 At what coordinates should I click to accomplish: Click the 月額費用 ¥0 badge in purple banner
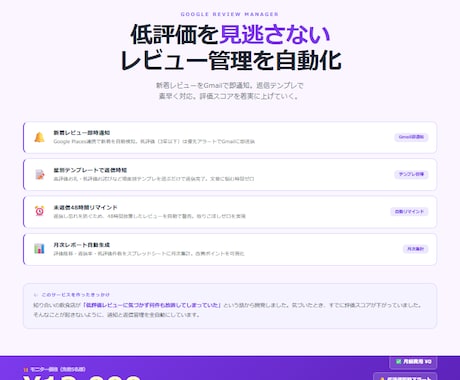tap(413, 362)
